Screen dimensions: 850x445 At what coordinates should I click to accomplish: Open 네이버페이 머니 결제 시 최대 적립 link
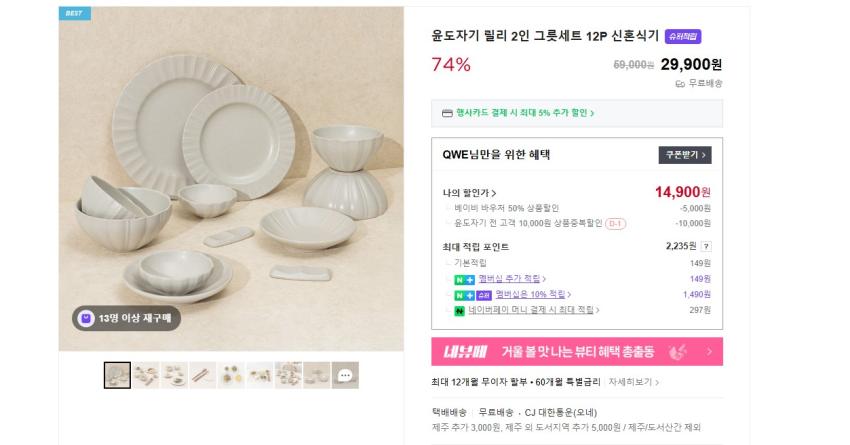(533, 311)
